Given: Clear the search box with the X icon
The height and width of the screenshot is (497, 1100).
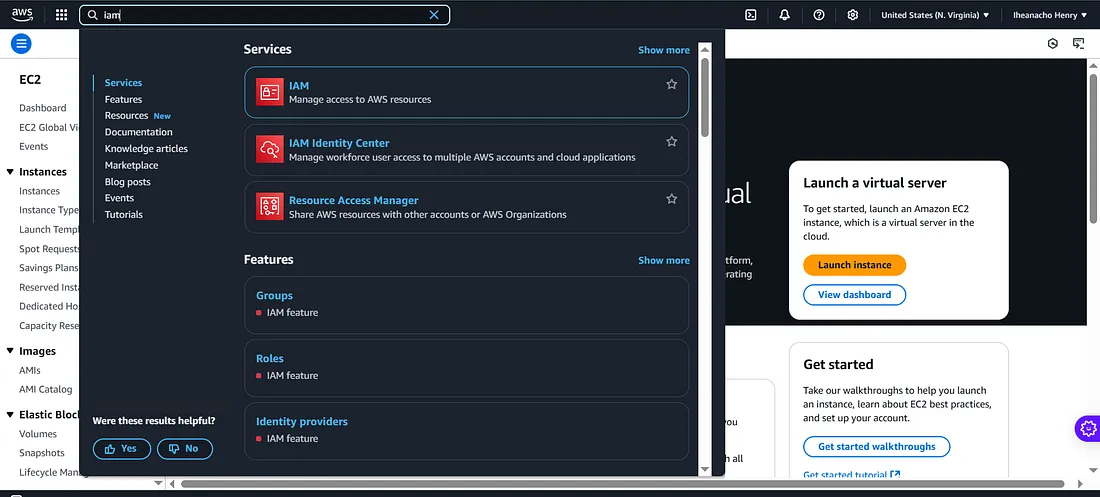Looking at the screenshot, I should coord(434,15).
